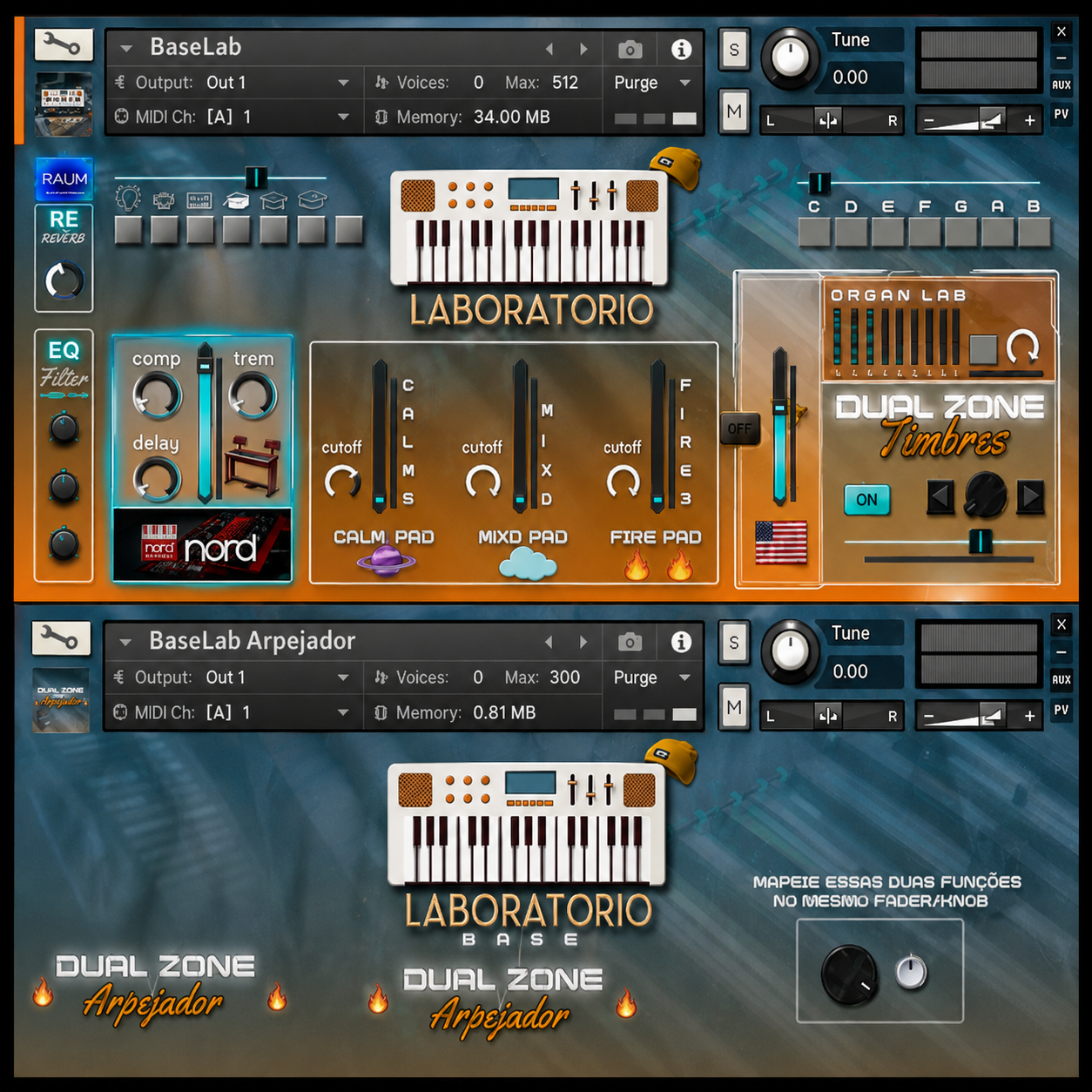This screenshot has width=1092, height=1092.
Task: Click the BaseLab pan L–R slider
Action: (x=831, y=120)
